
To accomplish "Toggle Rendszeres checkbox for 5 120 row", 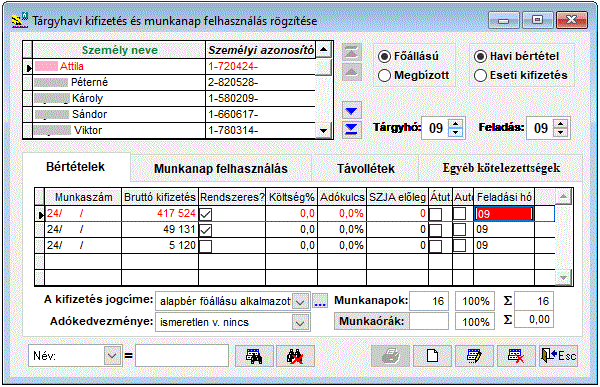I will point(205,246).
